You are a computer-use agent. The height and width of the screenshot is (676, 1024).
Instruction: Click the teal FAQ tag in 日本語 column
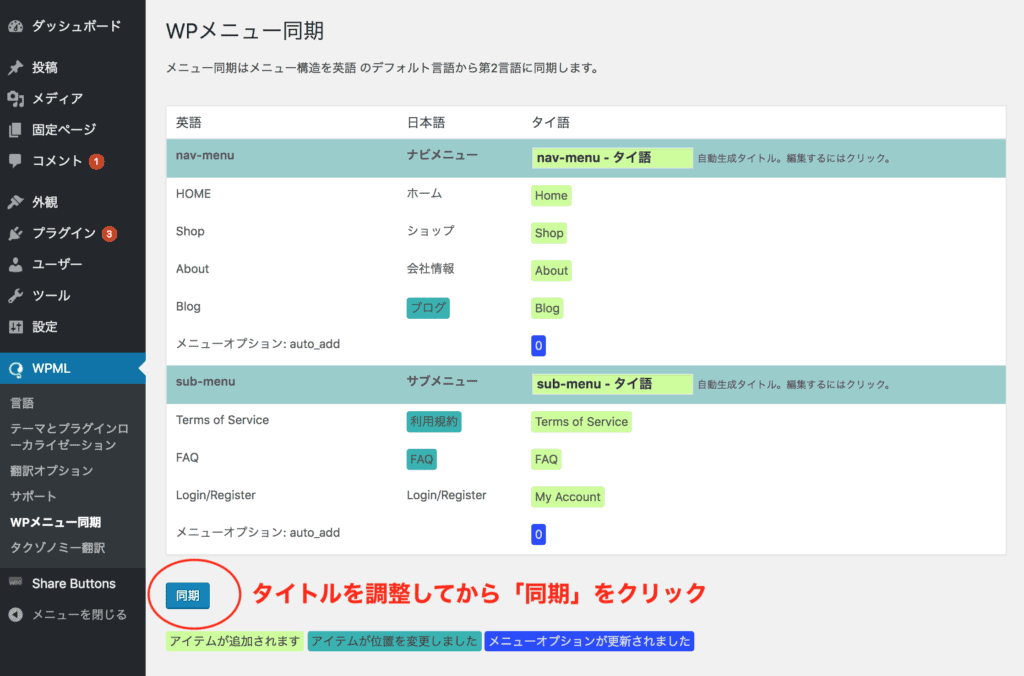pos(421,459)
